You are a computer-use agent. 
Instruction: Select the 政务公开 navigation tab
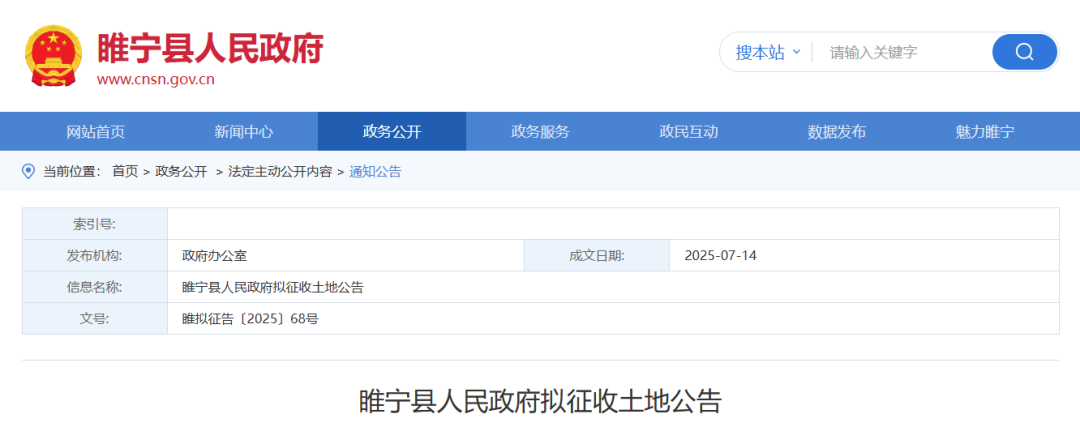(392, 131)
